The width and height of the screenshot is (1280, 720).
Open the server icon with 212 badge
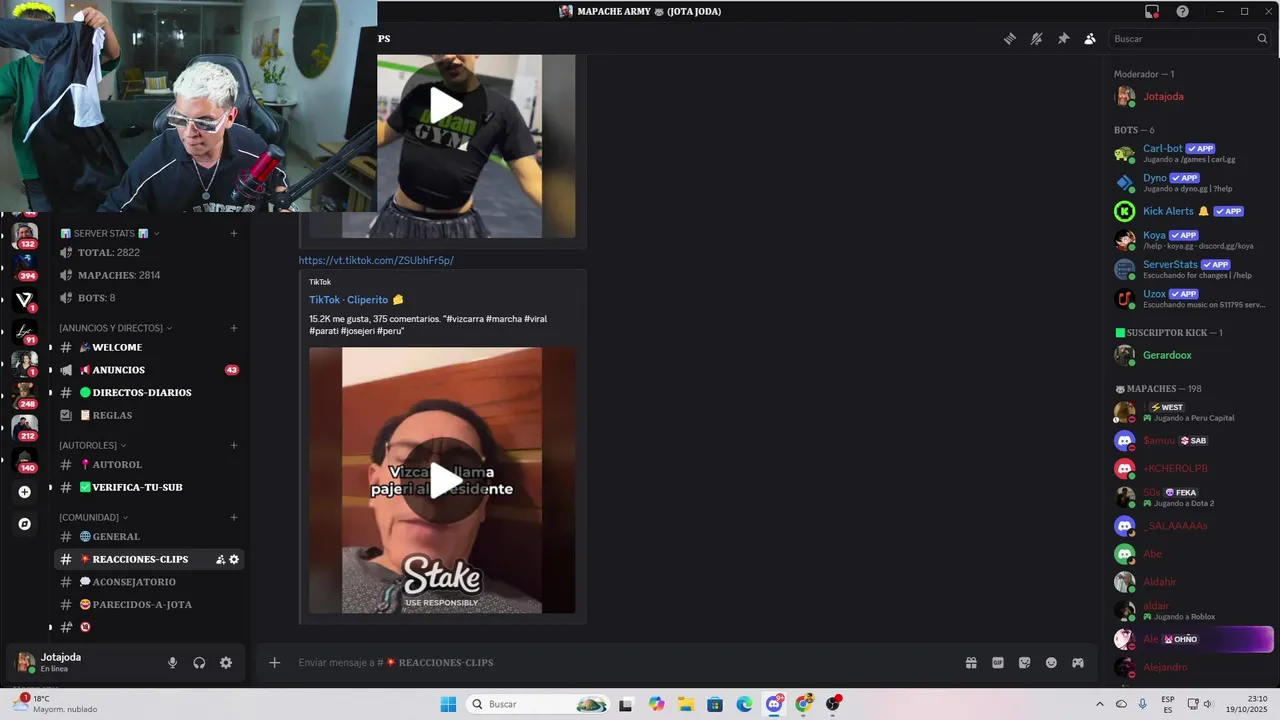click(x=25, y=428)
